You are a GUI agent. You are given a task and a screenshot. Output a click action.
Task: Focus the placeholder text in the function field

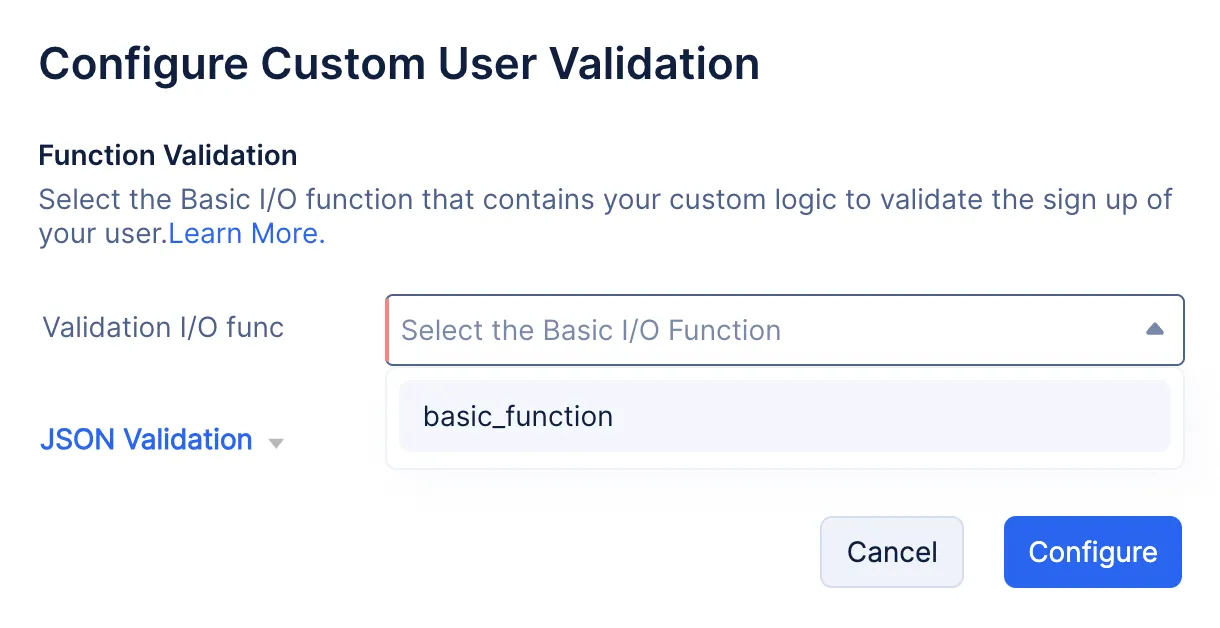pos(591,330)
